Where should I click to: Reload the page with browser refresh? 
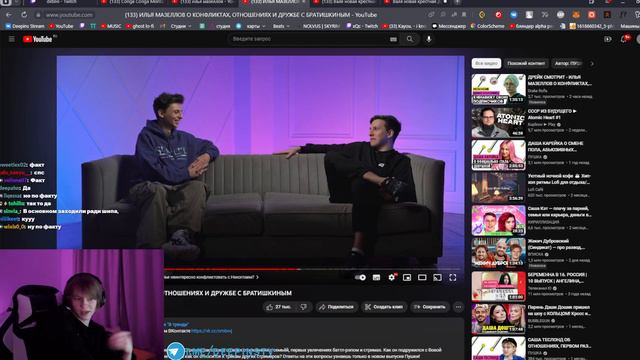24,15
